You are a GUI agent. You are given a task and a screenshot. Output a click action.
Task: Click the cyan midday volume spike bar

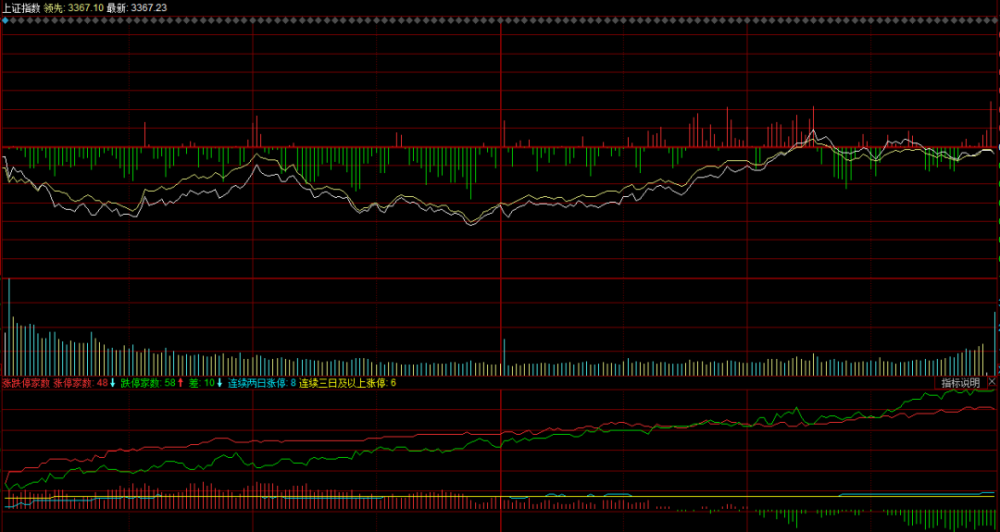point(504,357)
